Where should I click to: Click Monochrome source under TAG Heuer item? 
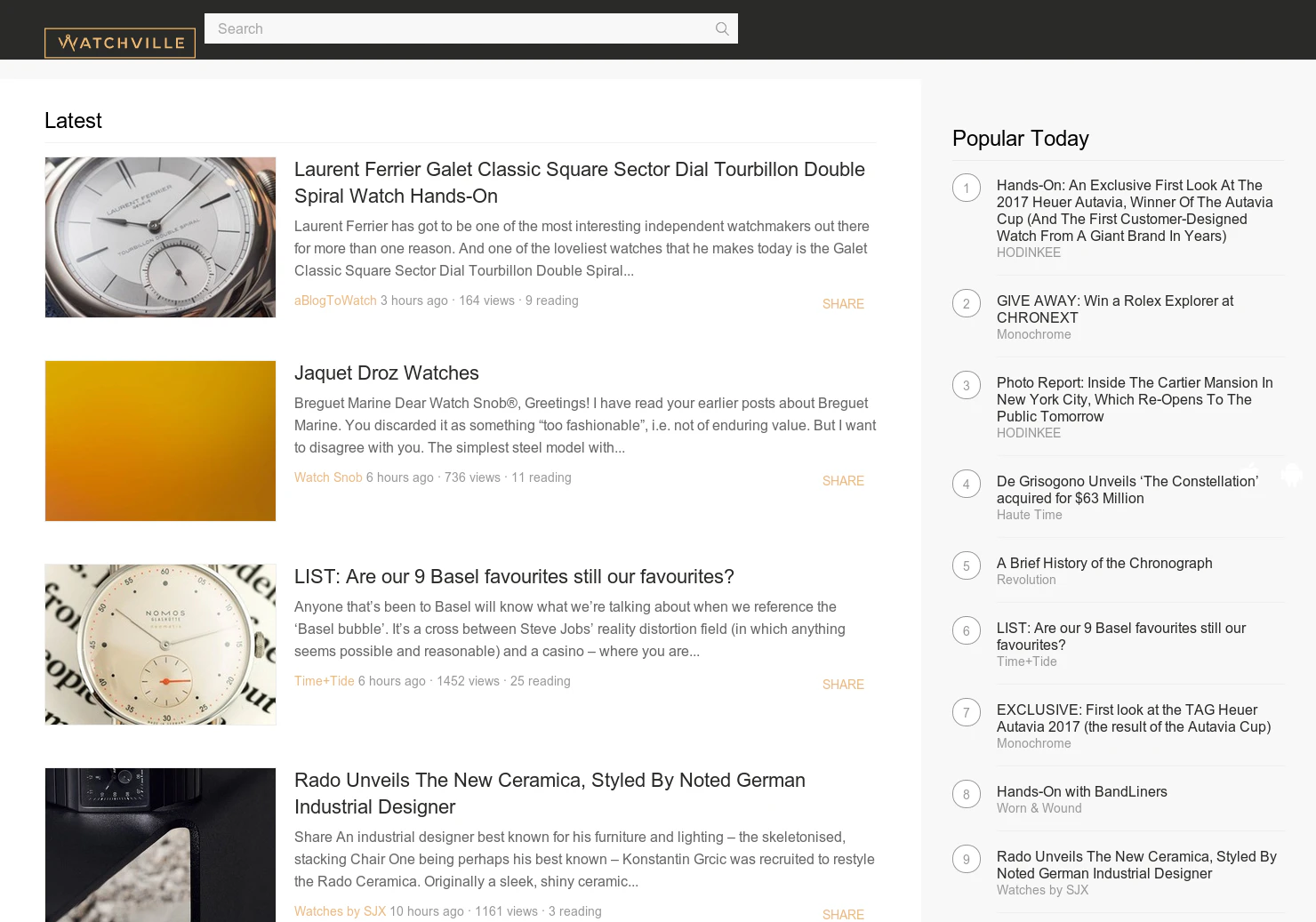[1034, 743]
